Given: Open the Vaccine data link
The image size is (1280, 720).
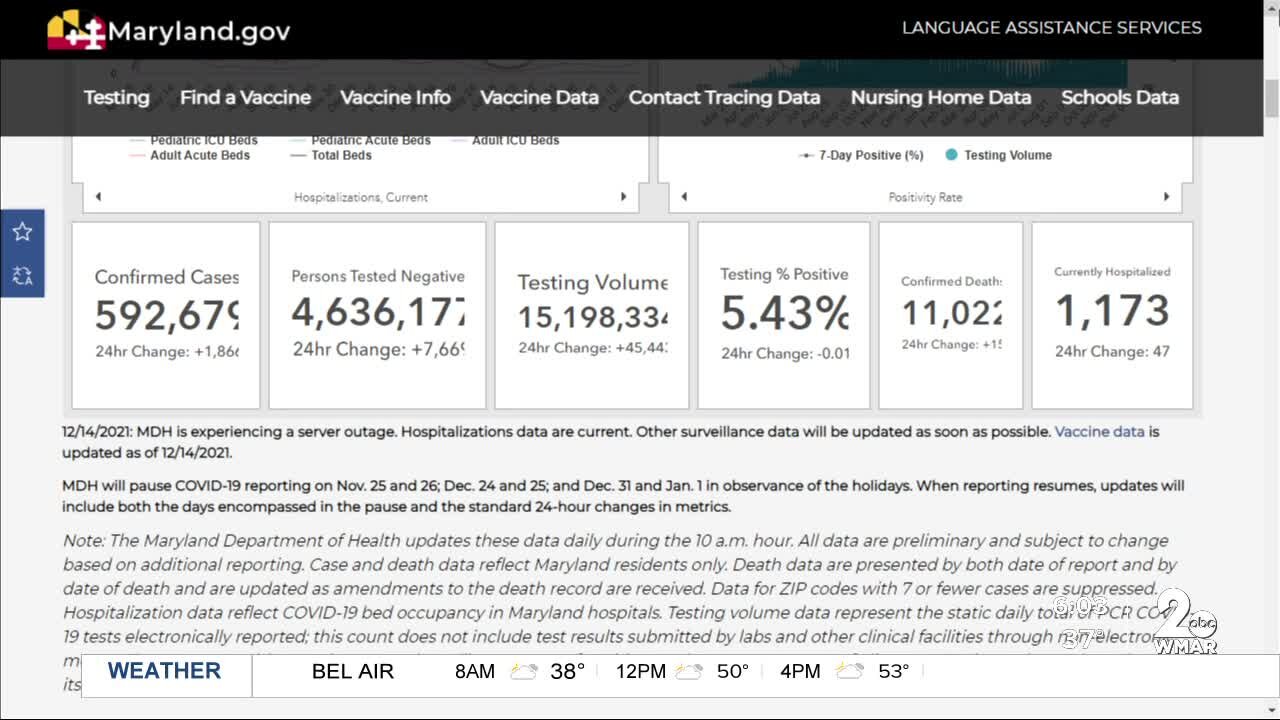Looking at the screenshot, I should point(1099,432).
